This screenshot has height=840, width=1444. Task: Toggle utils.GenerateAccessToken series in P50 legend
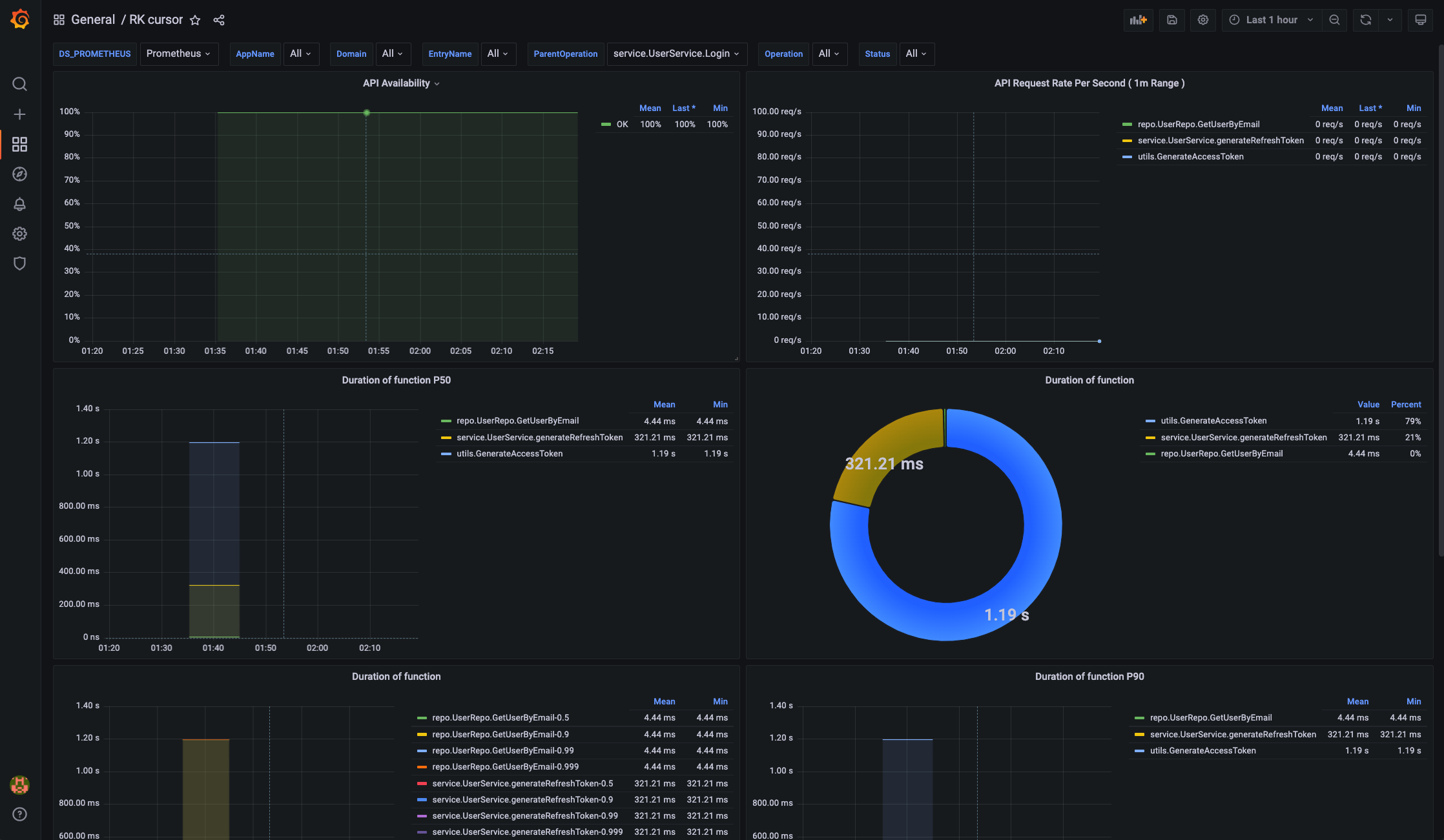tap(509, 454)
